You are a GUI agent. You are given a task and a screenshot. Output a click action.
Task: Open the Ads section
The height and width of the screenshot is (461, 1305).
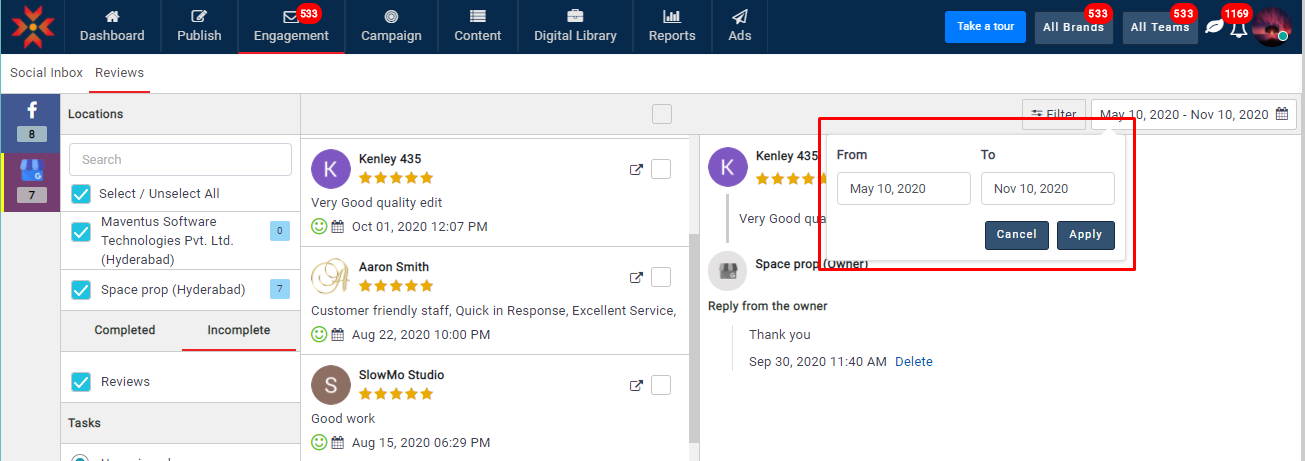point(740,27)
